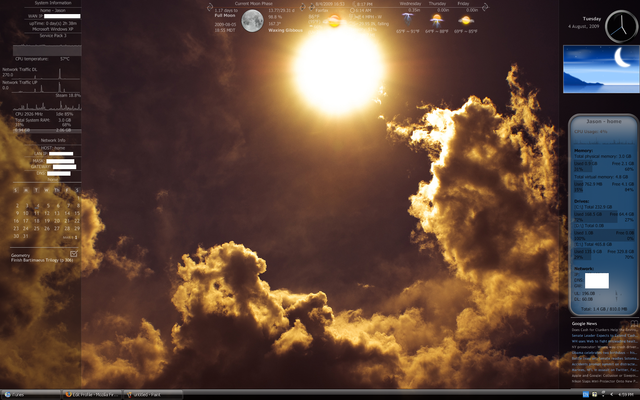Open the iTunes taskbar button

pyautogui.click(x=31, y=395)
